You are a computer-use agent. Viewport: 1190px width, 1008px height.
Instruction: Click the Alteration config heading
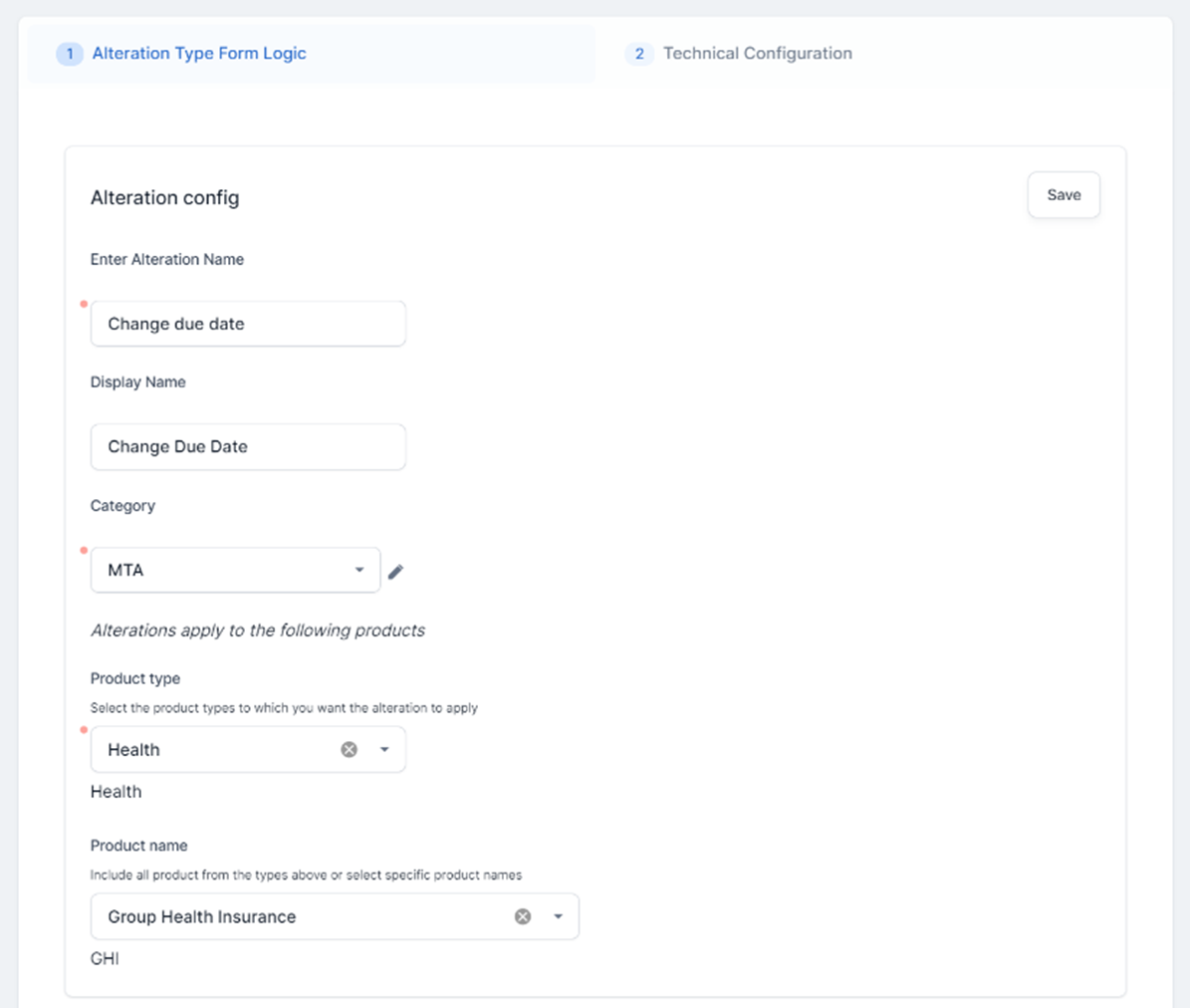[164, 198]
